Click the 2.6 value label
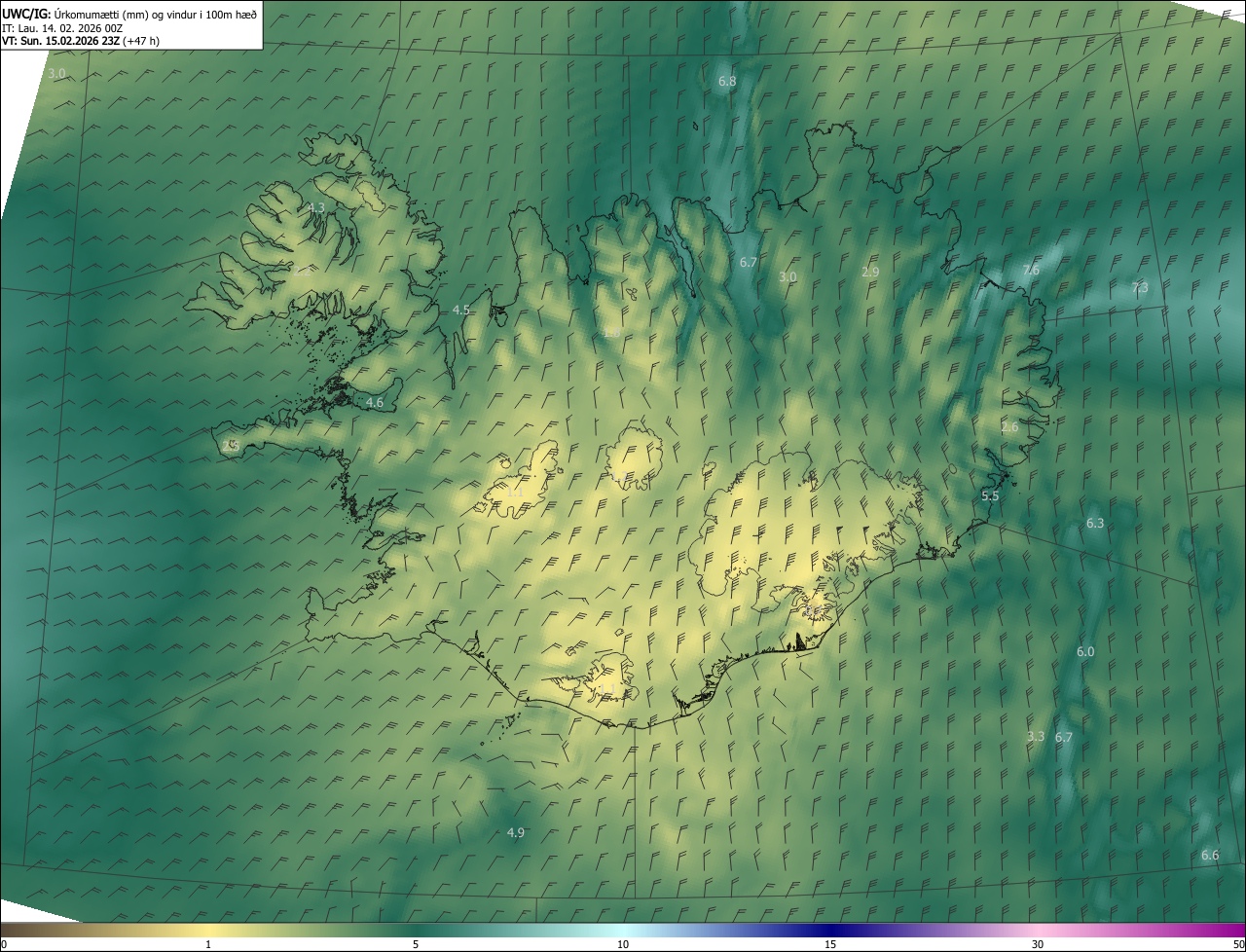 coord(1009,427)
